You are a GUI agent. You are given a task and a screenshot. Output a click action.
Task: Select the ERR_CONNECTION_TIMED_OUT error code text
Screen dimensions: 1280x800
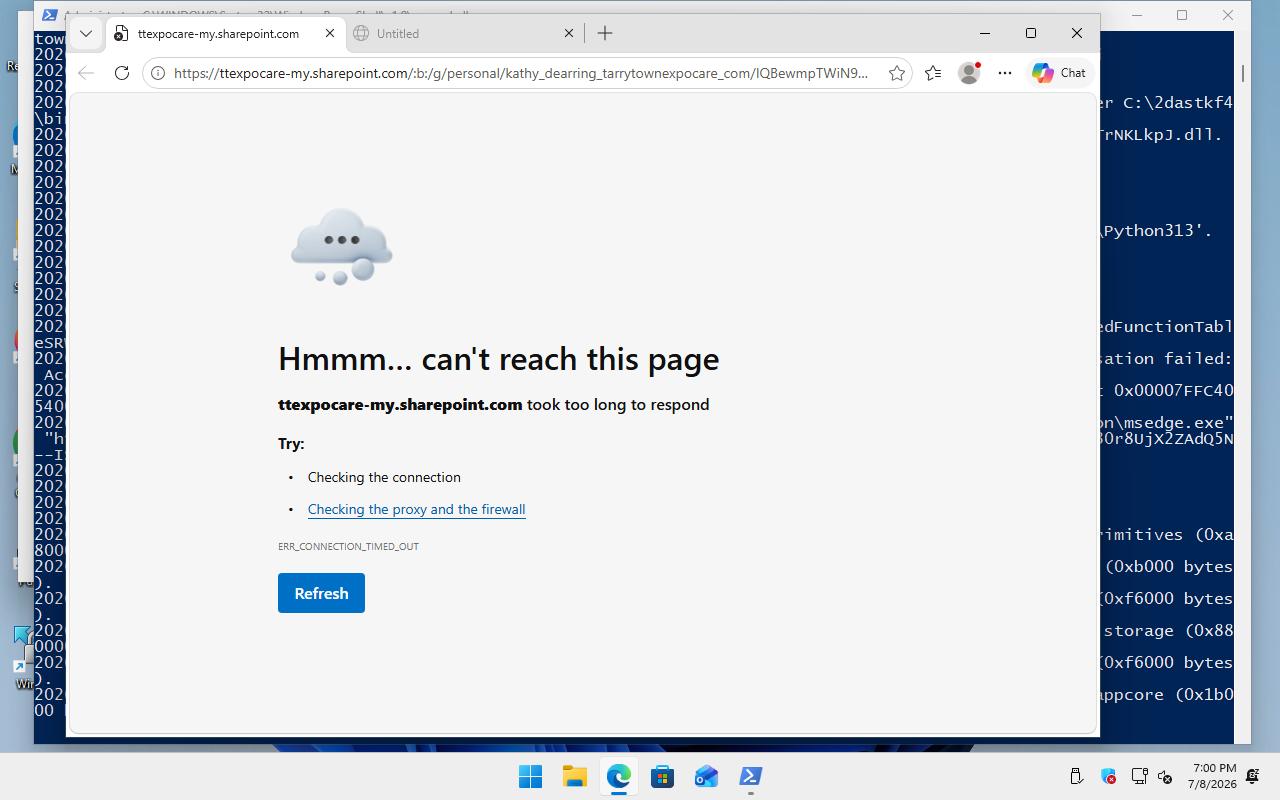(x=348, y=546)
